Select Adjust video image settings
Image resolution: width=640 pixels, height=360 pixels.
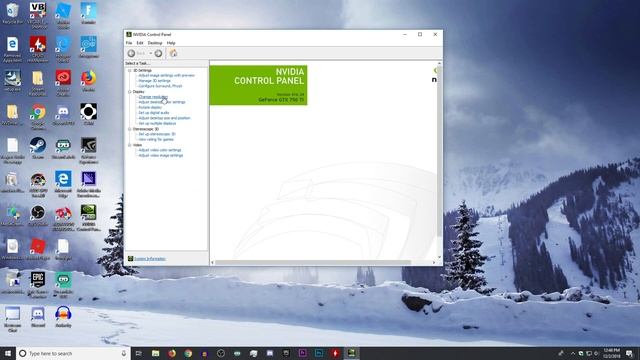coord(161,156)
